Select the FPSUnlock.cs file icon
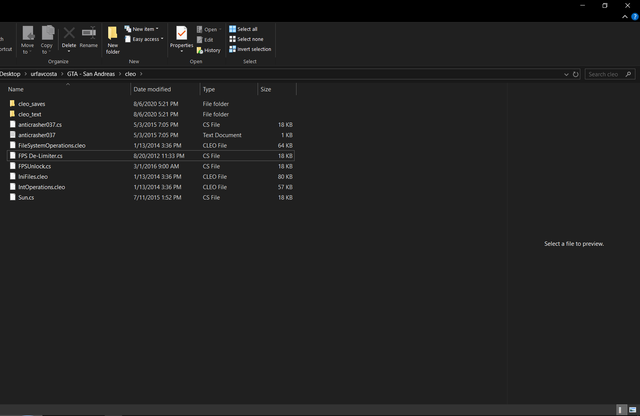 (x=13, y=166)
